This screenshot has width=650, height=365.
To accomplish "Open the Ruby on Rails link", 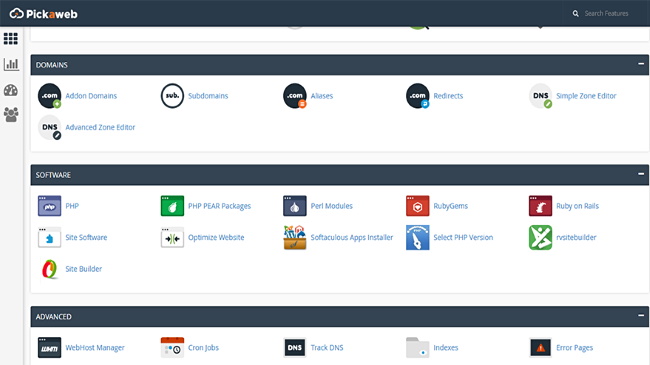I will click(577, 206).
